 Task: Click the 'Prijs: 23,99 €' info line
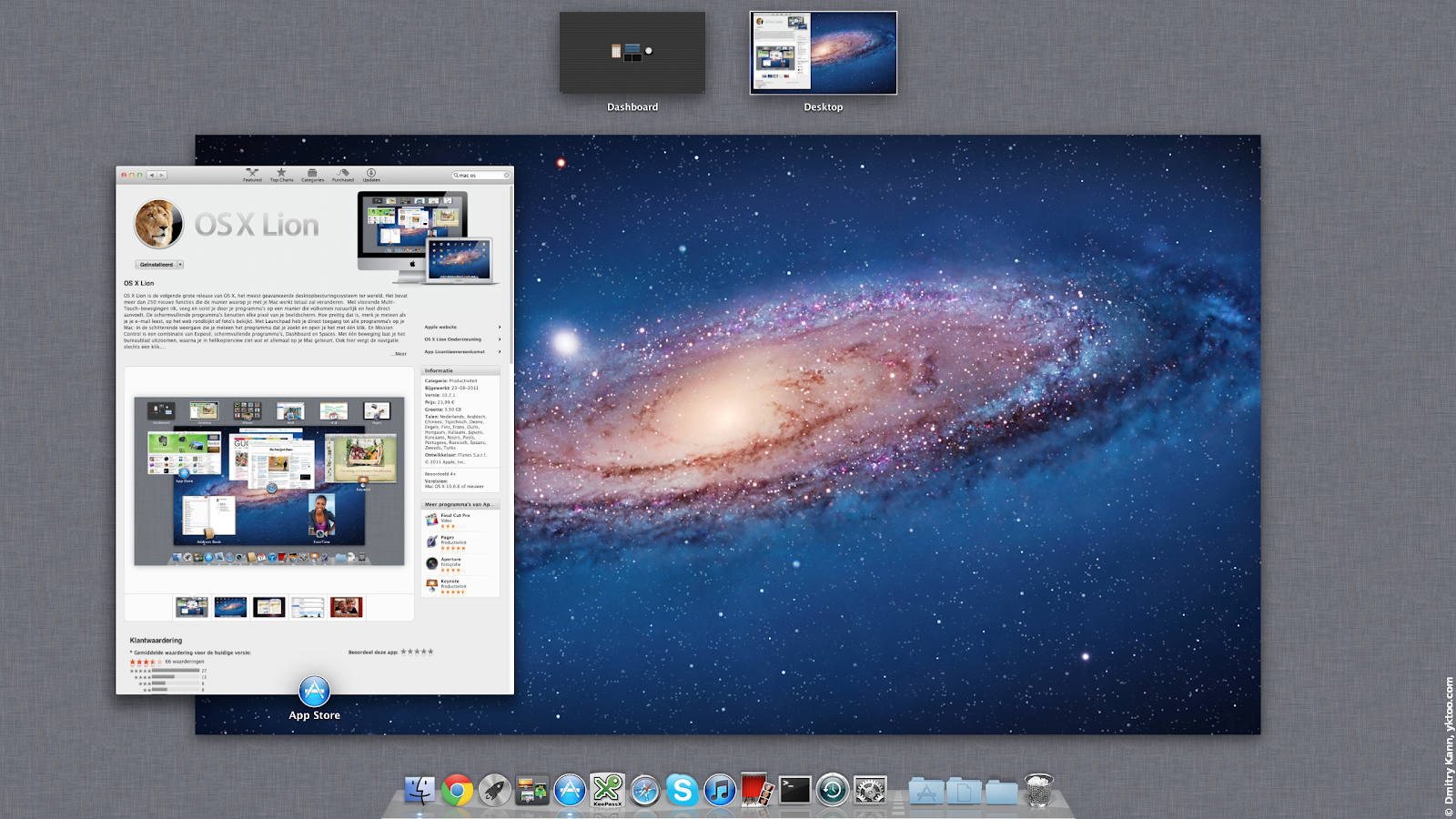point(440,402)
